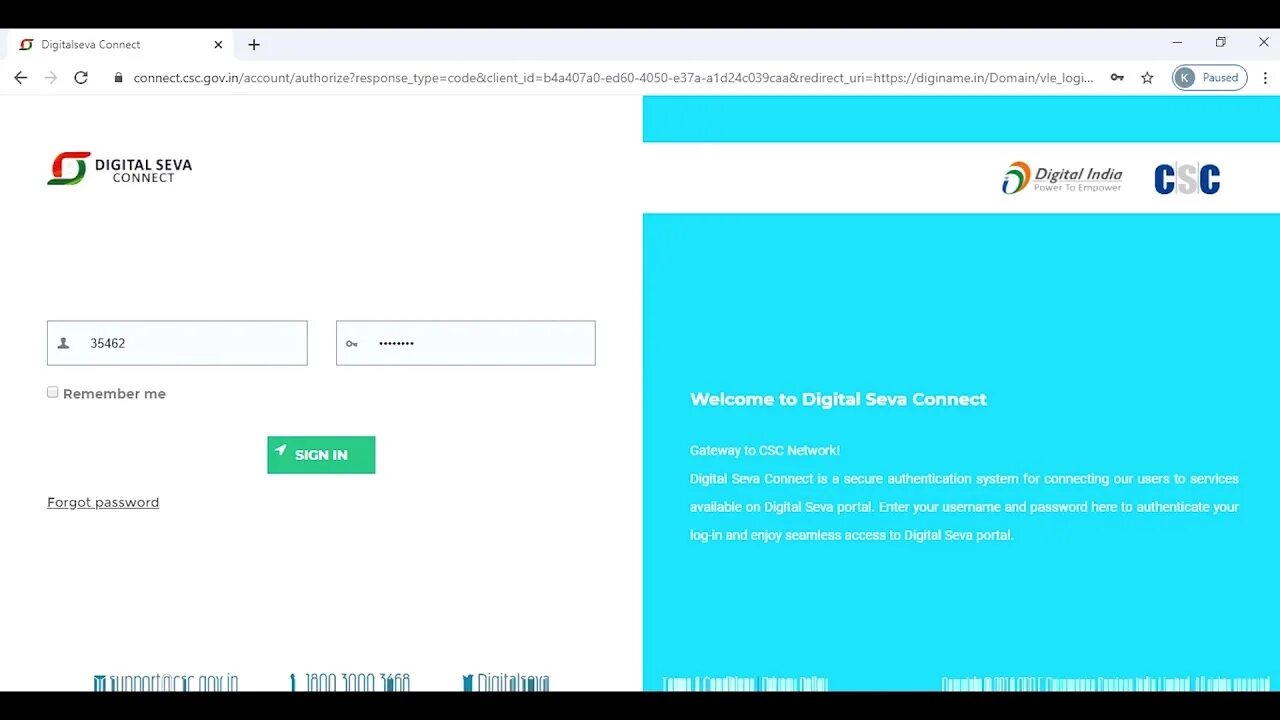Open the Digitalseva Twitter link in footer
This screenshot has width=1280, height=720.
coord(506,683)
